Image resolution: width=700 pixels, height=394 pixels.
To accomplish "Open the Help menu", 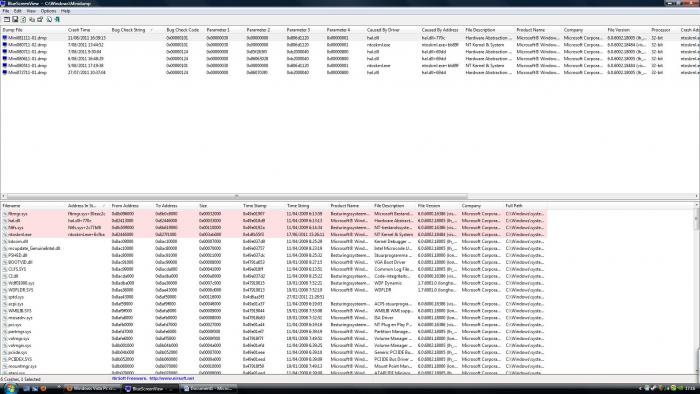I will click(x=65, y=11).
